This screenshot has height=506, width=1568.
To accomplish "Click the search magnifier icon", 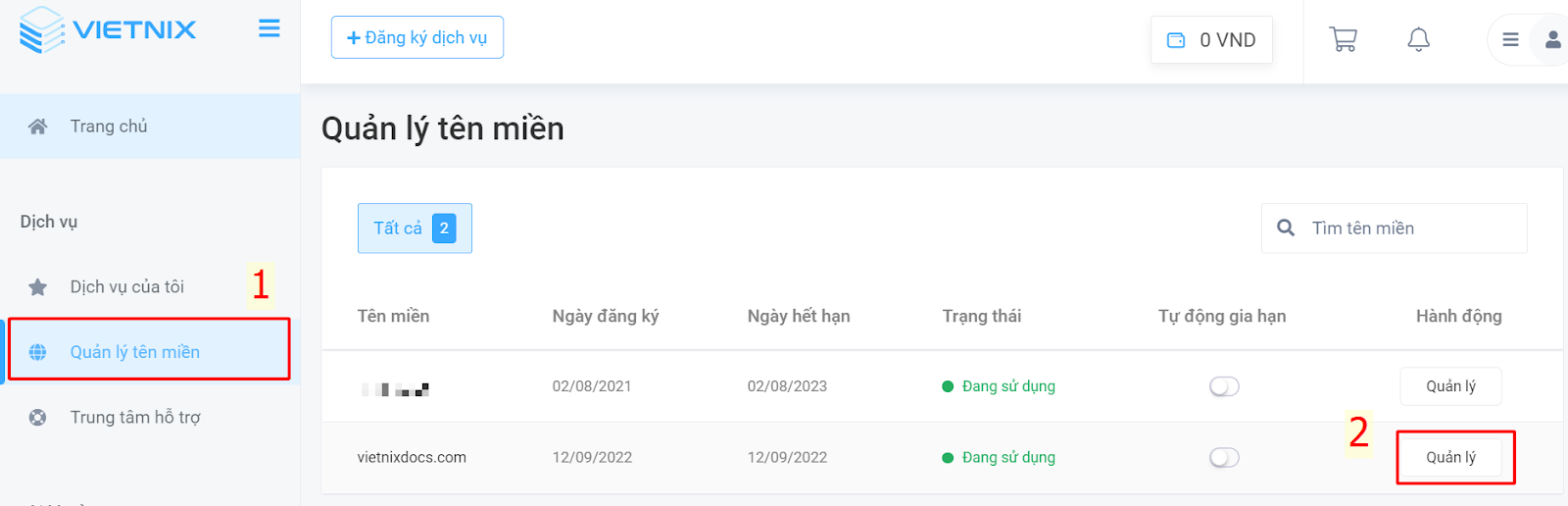I will coord(1286,228).
